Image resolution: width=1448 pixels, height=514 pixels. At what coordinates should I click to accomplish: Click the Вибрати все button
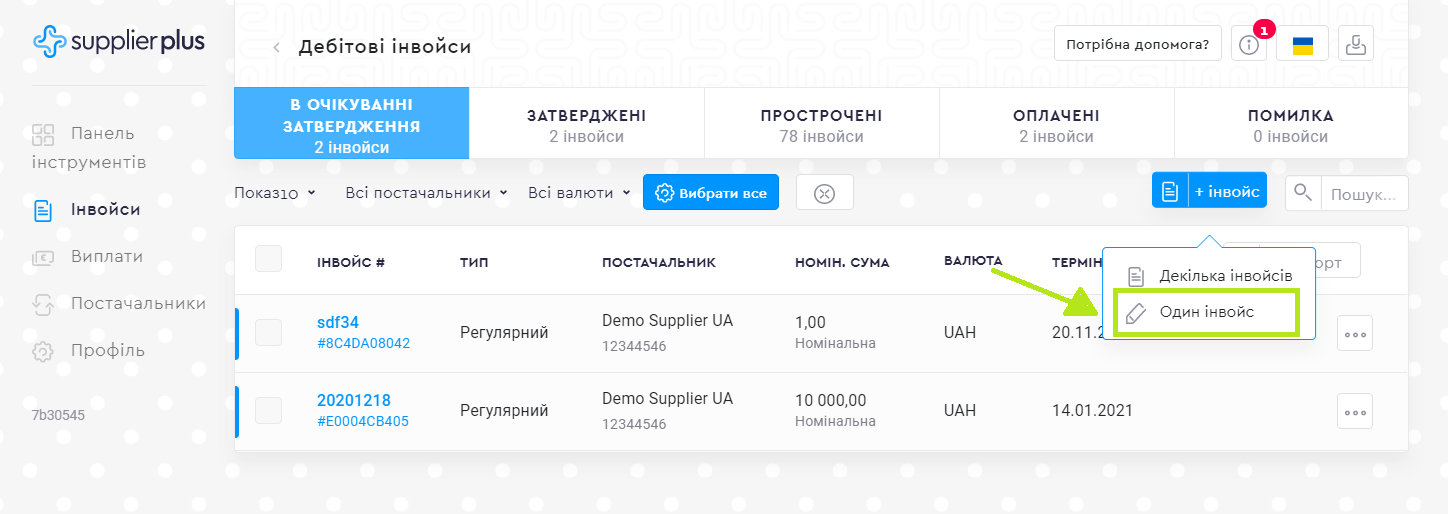(x=710, y=193)
